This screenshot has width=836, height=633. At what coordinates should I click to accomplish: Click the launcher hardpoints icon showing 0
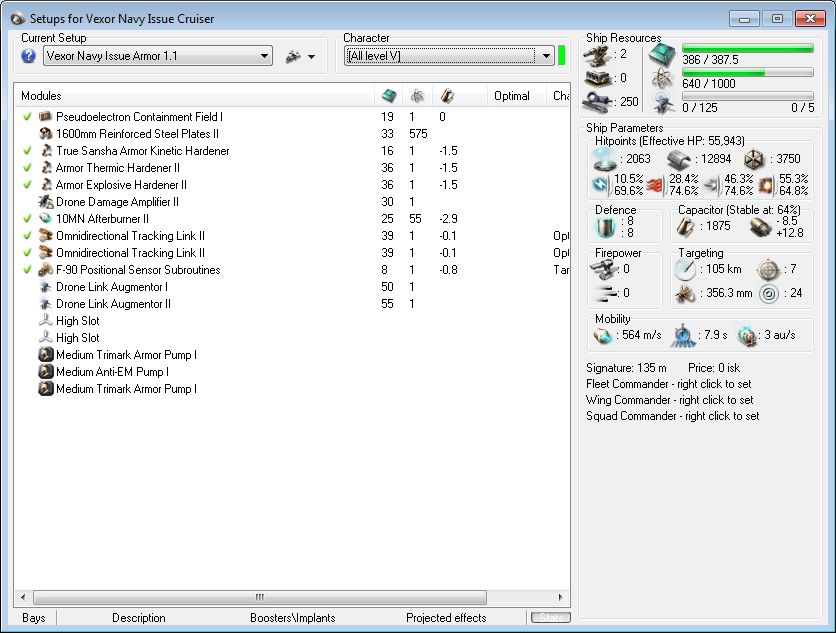click(598, 78)
